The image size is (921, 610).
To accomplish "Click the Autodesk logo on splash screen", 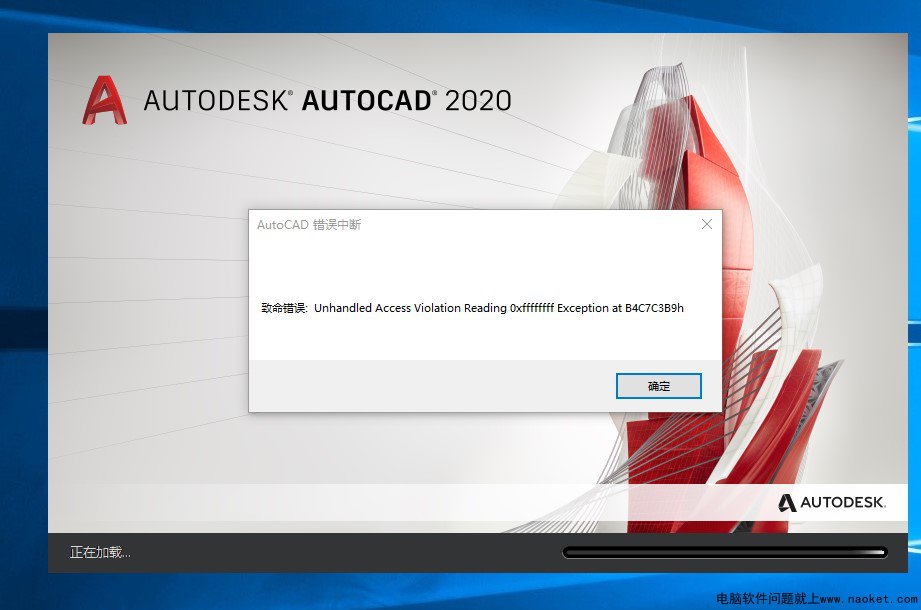I will pos(832,503).
